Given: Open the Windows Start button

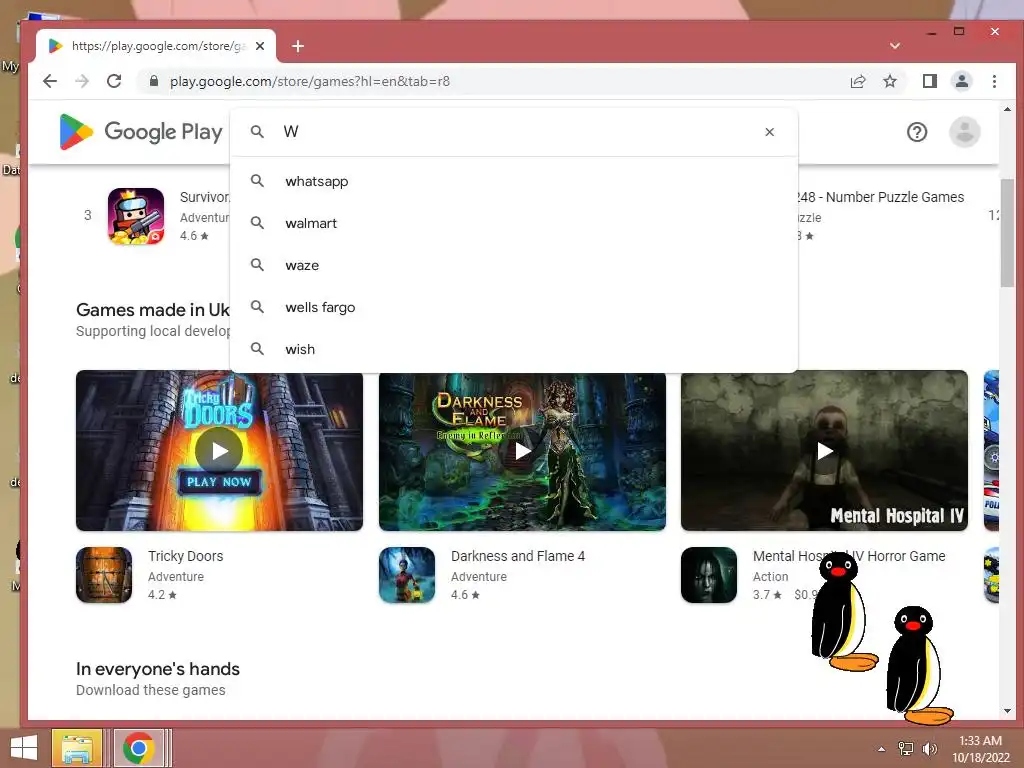Looking at the screenshot, I should (24, 748).
